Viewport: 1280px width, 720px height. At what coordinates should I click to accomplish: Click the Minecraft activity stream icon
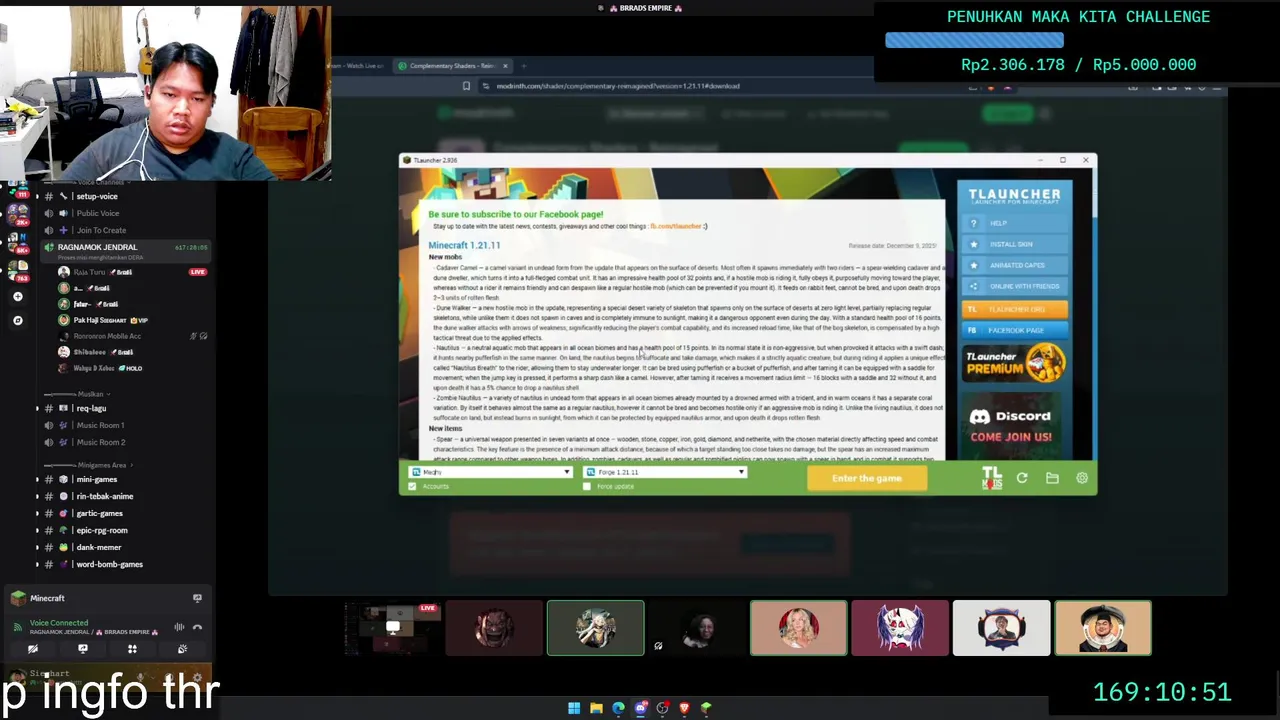coord(197,598)
